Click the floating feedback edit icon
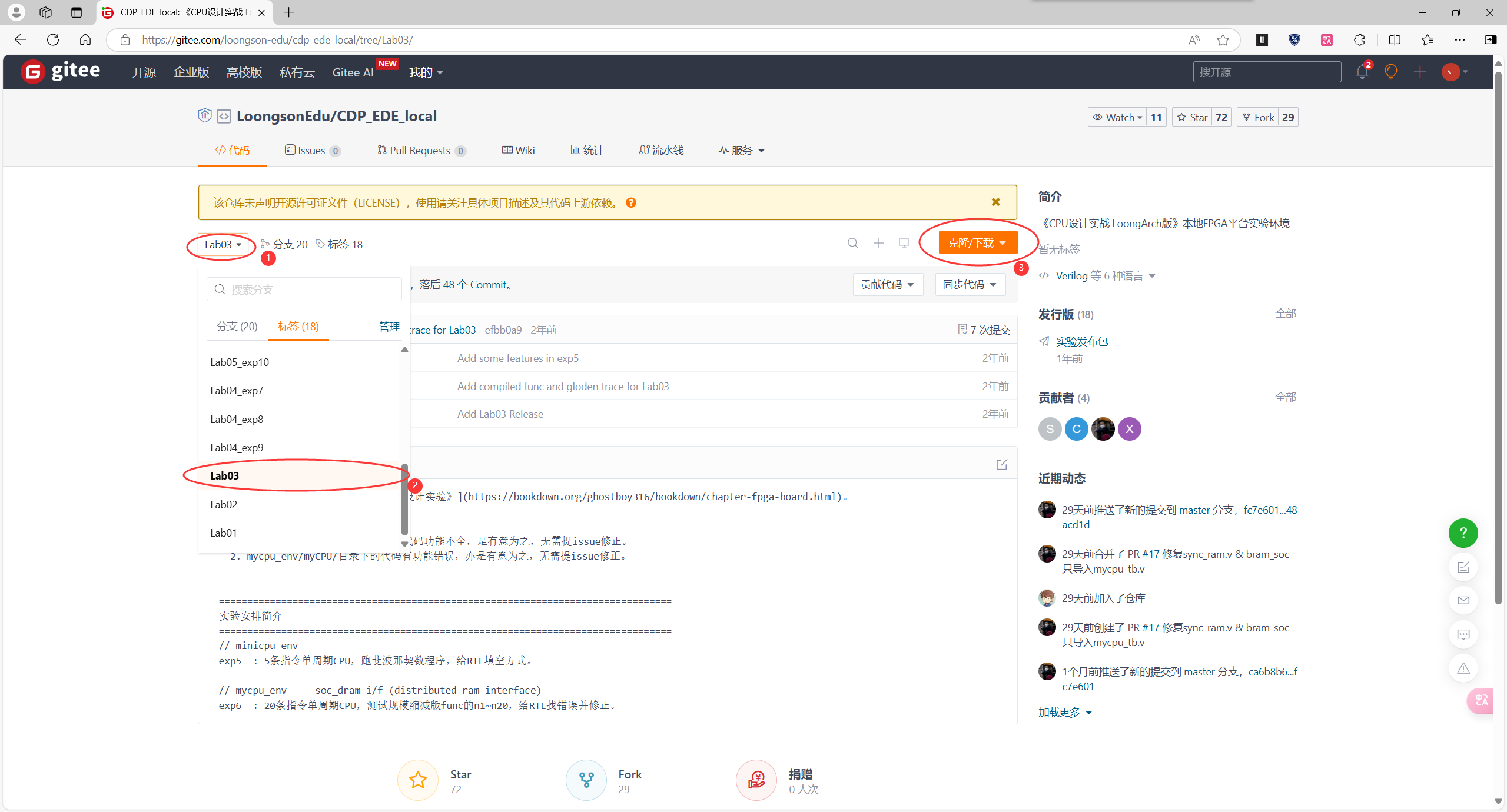This screenshot has height=812, width=1507. (x=1463, y=567)
